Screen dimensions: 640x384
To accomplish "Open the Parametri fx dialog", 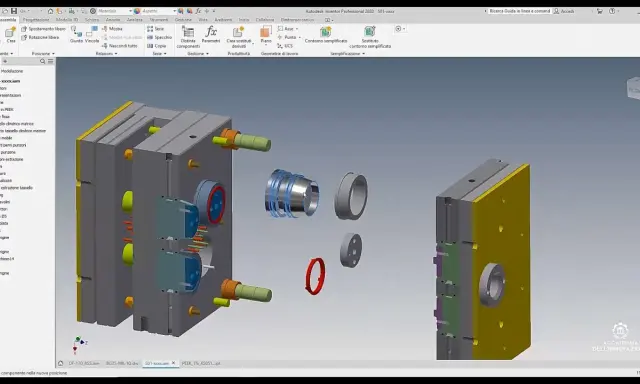I will pos(211,34).
